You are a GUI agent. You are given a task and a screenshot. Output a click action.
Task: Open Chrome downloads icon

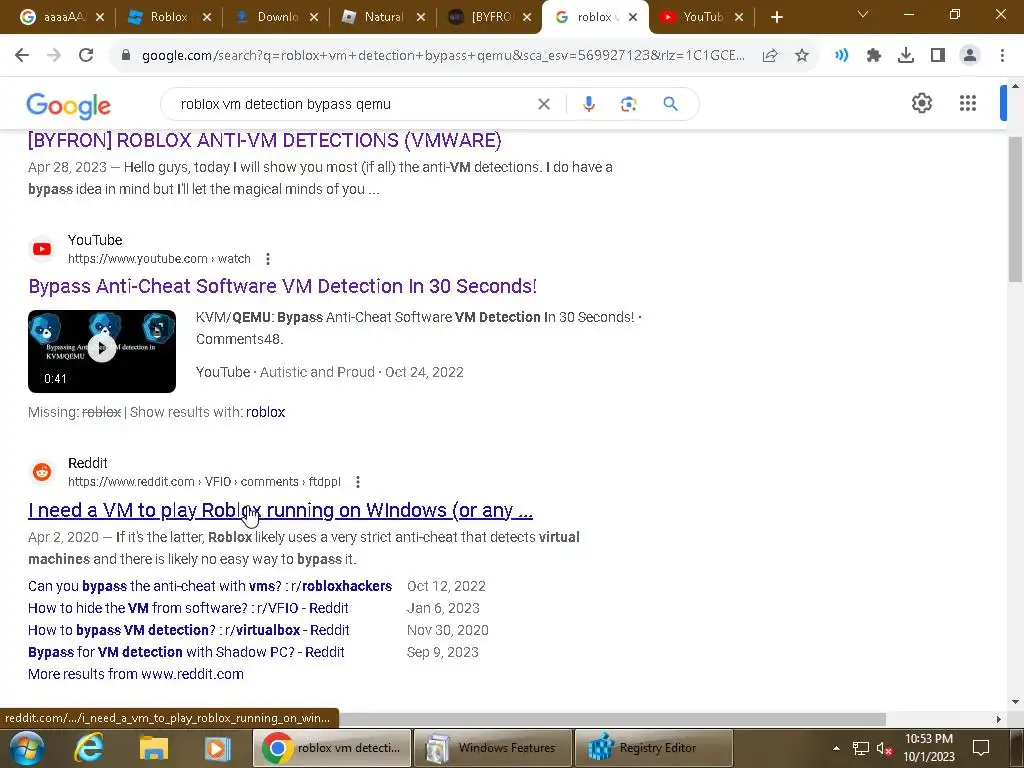point(906,56)
